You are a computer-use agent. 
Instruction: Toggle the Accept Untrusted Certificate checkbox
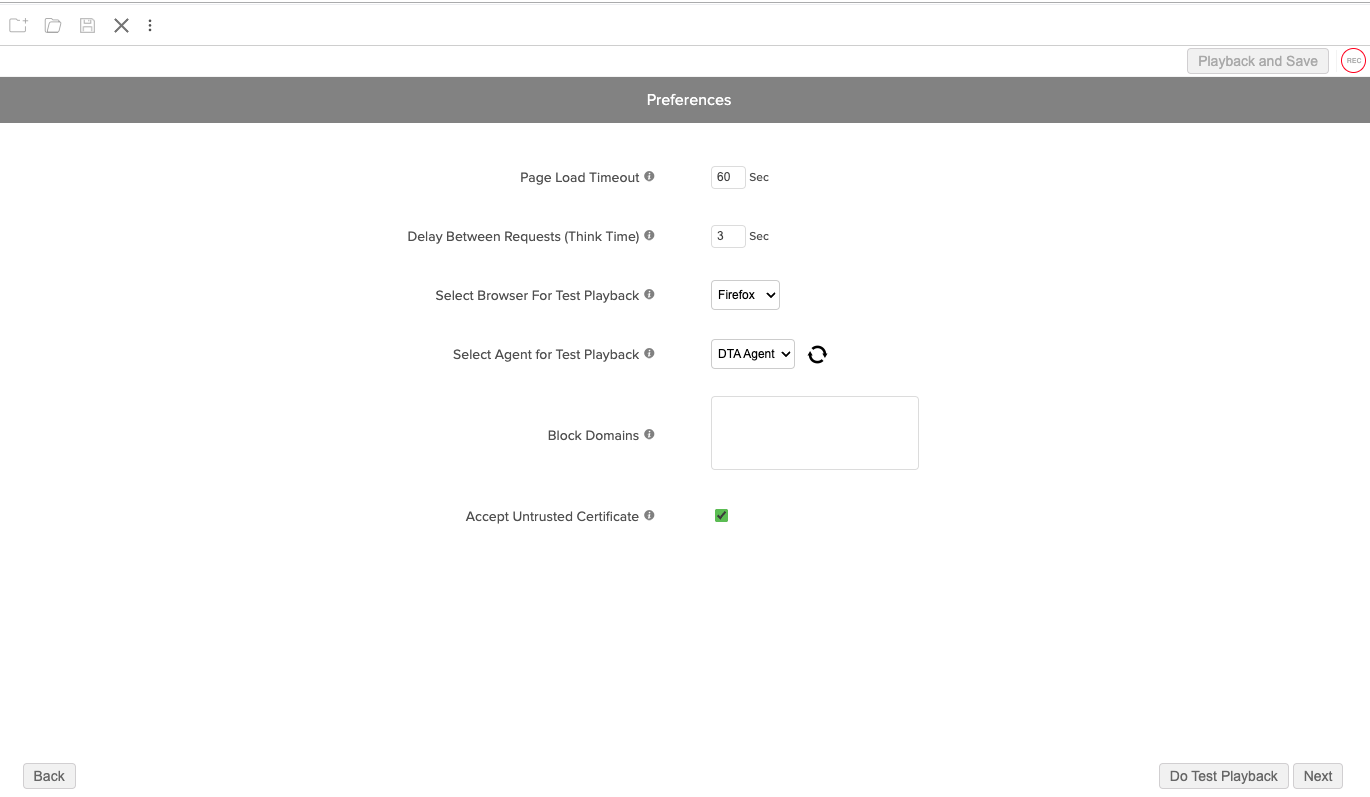[x=721, y=516]
